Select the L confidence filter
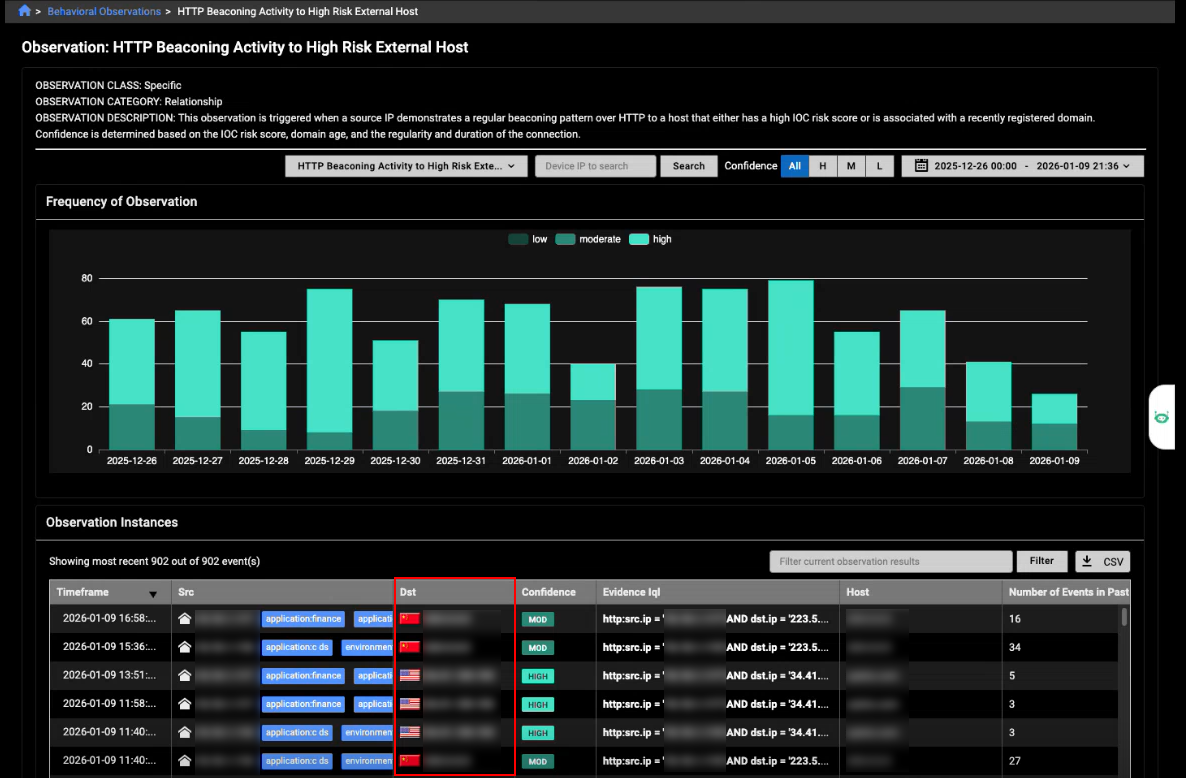Screen dimensions: 1186x778 [x=879, y=166]
